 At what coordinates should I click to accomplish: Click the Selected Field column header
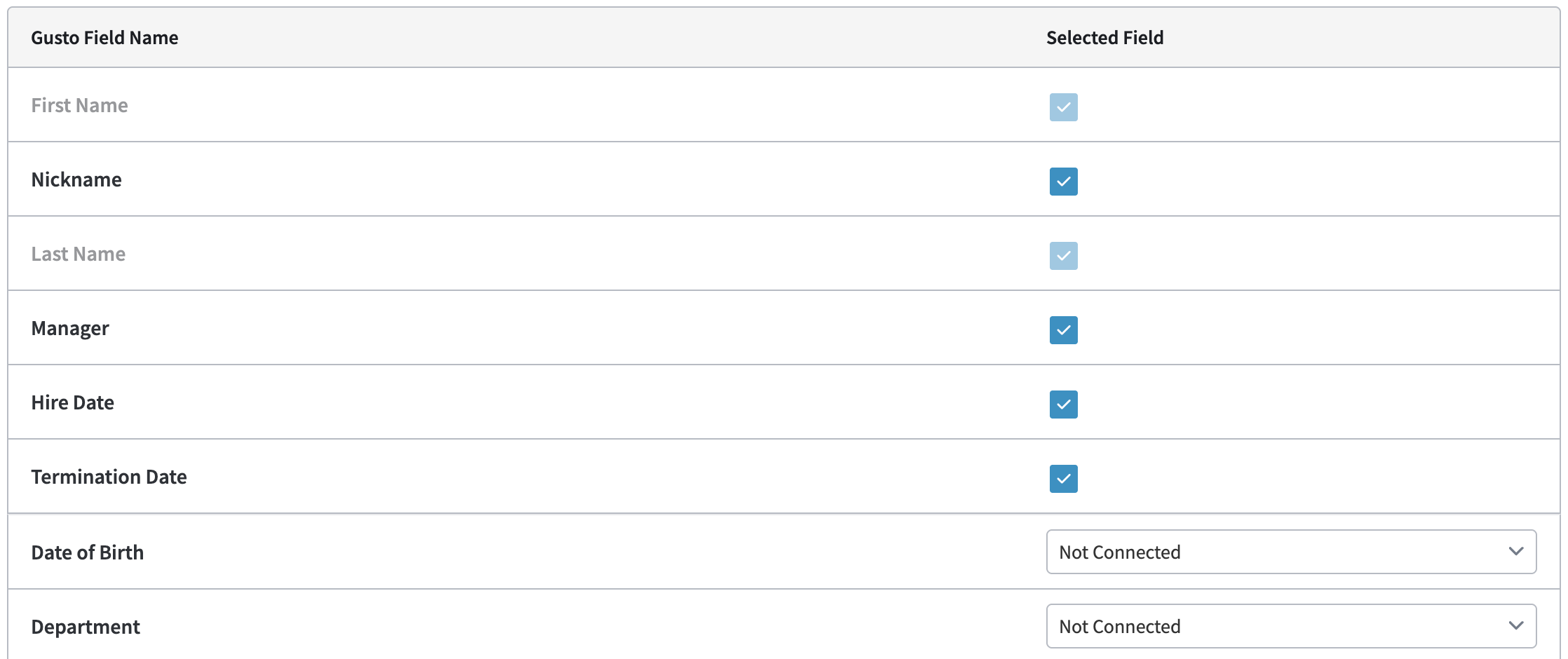pos(1104,38)
